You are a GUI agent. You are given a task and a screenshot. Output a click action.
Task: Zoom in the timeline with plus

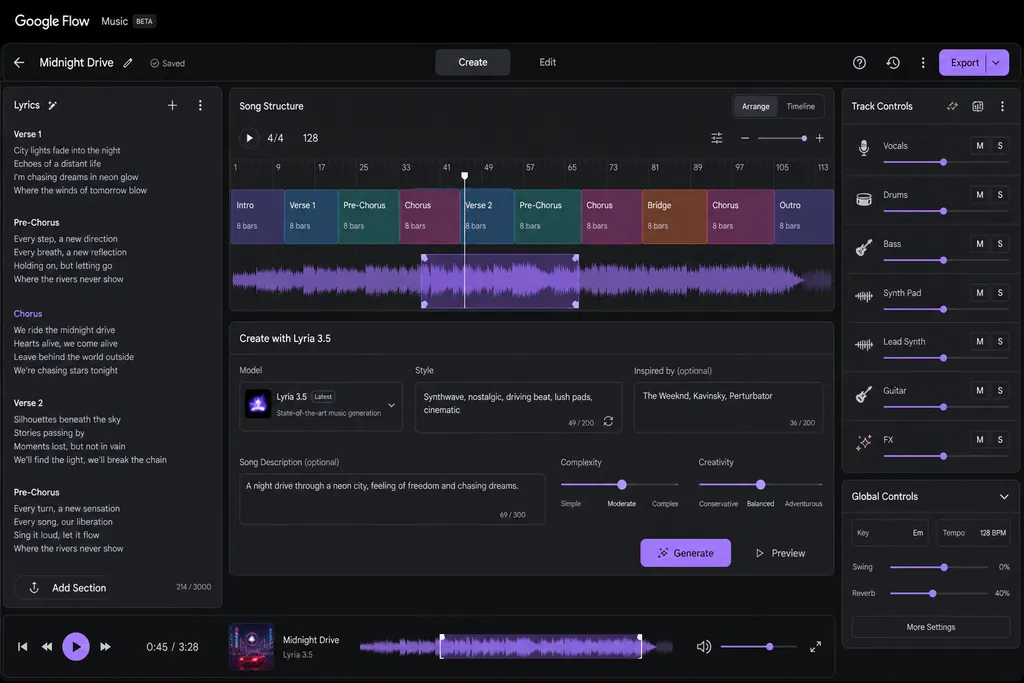click(x=820, y=138)
